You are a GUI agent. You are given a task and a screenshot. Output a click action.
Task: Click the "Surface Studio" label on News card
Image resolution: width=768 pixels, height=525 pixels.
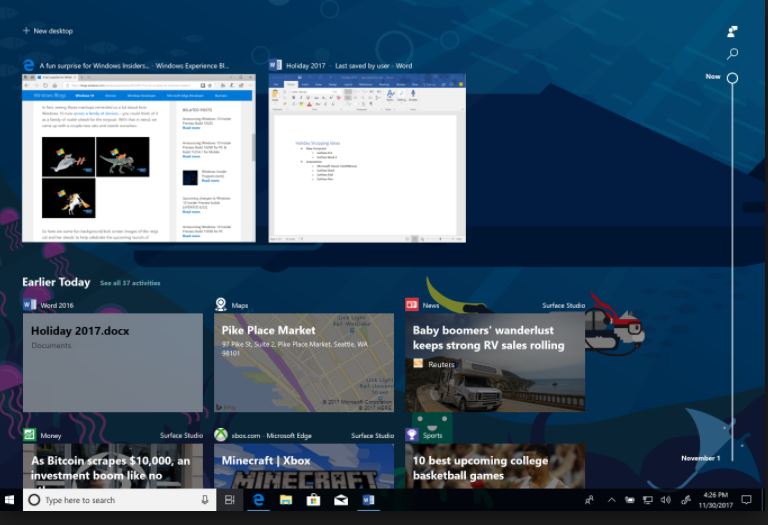pyautogui.click(x=563, y=305)
